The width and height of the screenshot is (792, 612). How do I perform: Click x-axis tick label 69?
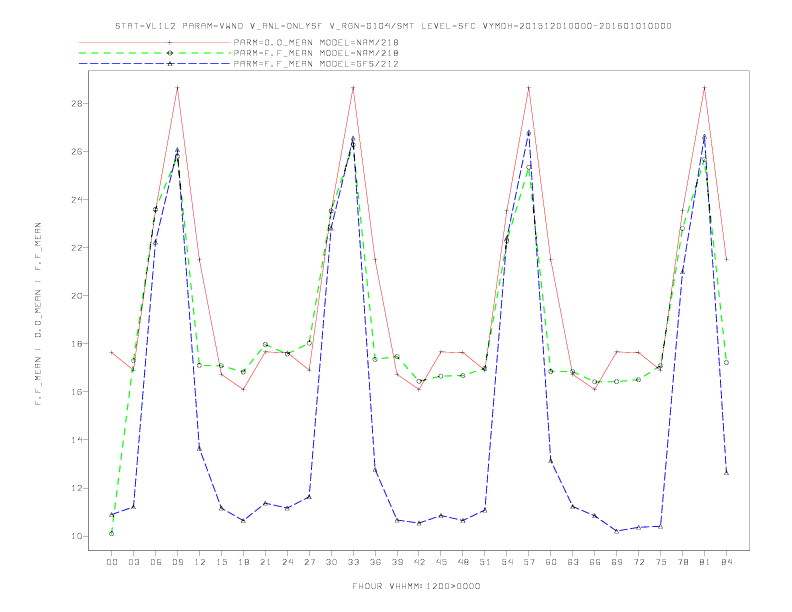coord(616,562)
